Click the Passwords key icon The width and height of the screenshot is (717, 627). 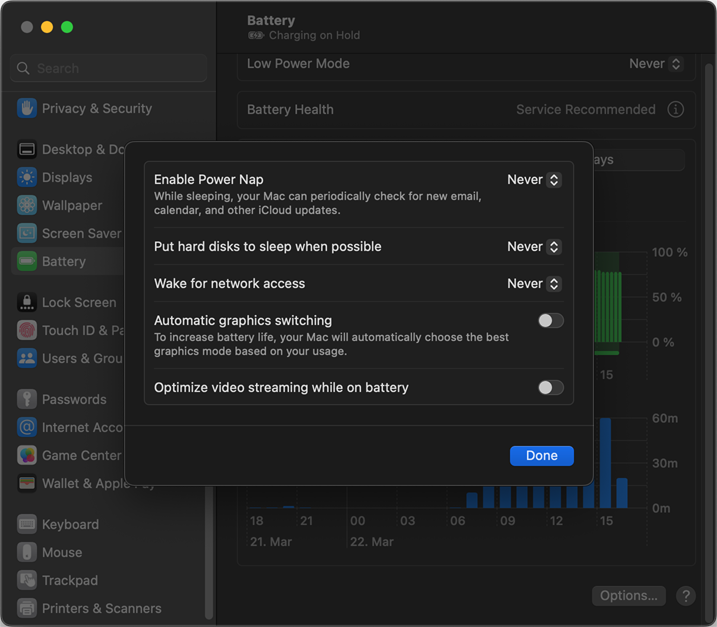[27, 399]
